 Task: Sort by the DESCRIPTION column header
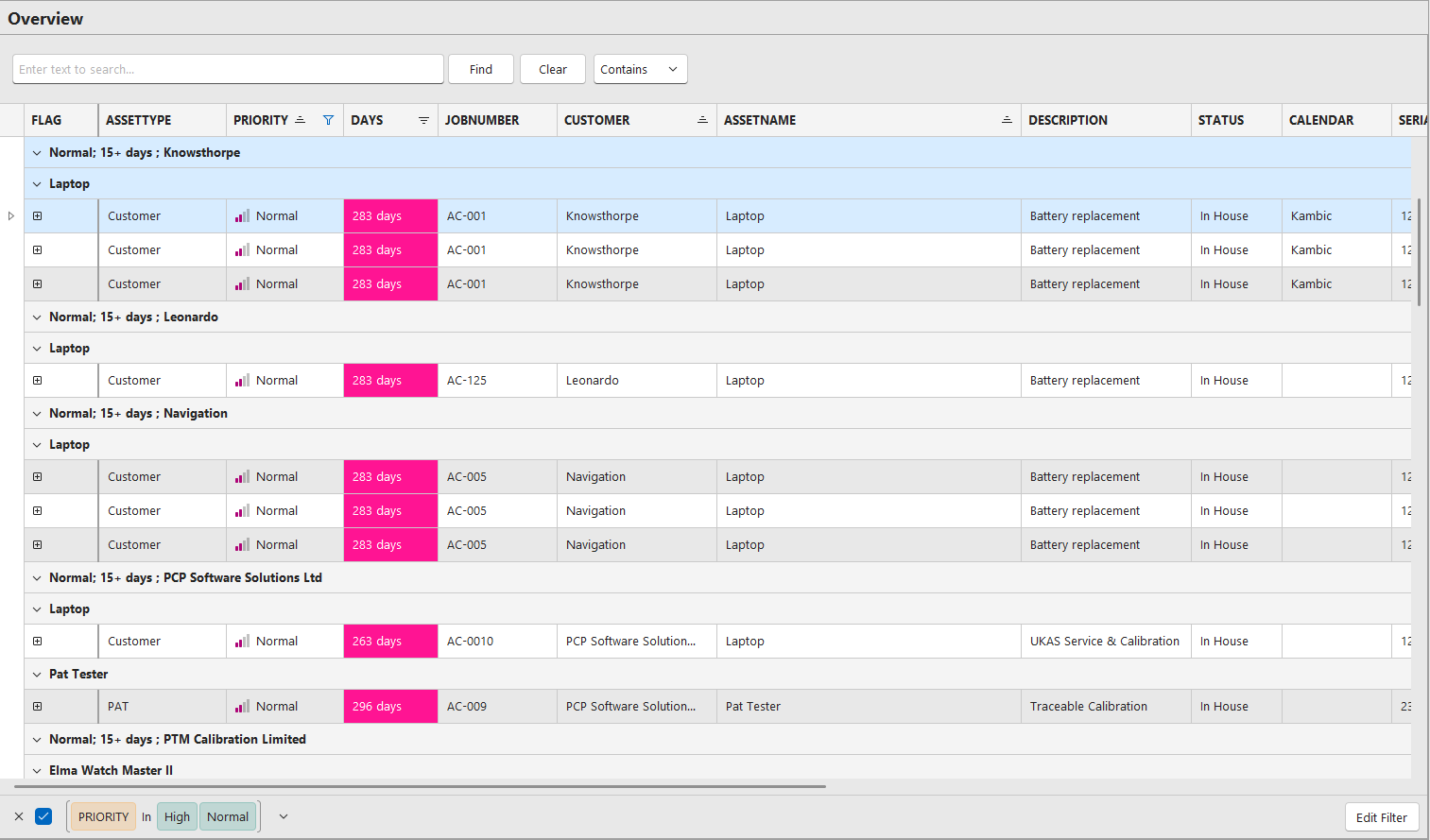click(x=1106, y=120)
